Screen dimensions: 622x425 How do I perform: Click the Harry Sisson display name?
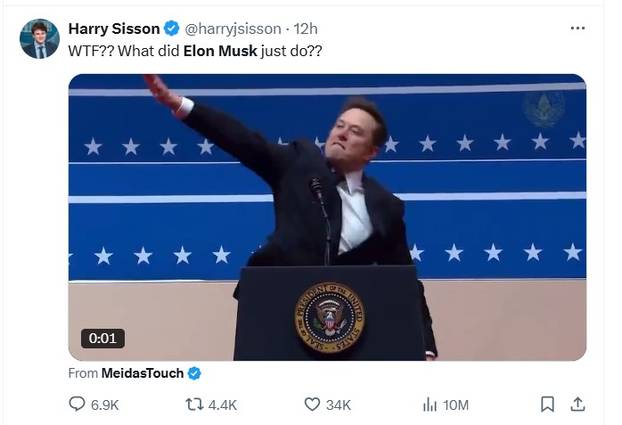pyautogui.click(x=114, y=28)
